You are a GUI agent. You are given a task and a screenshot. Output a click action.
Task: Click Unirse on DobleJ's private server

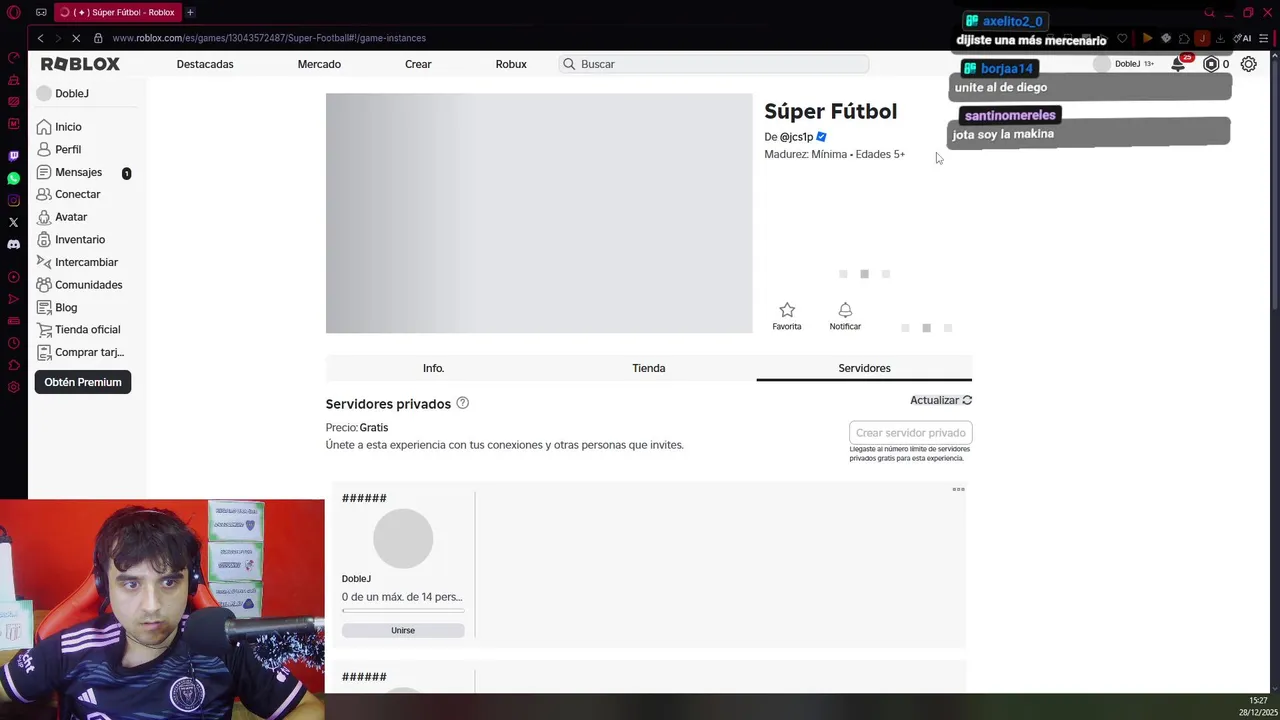click(403, 630)
